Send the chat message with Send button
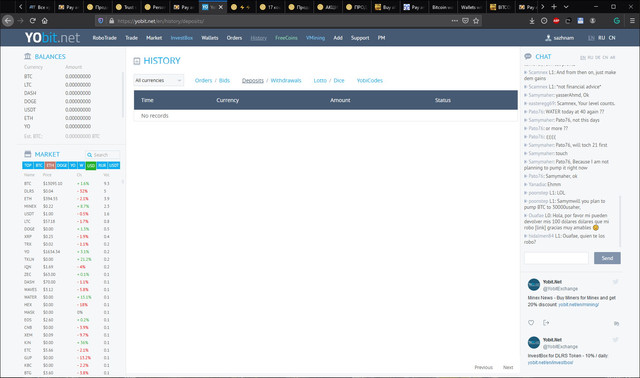 pyautogui.click(x=607, y=258)
